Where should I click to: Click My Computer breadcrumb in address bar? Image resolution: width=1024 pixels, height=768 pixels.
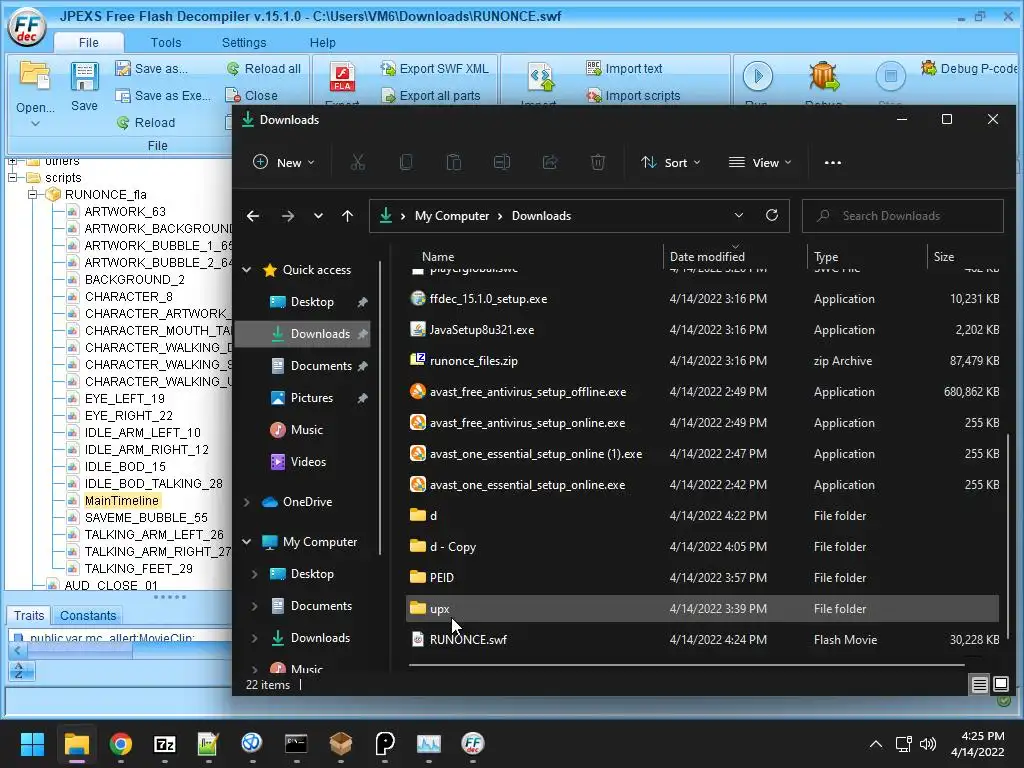click(x=452, y=216)
